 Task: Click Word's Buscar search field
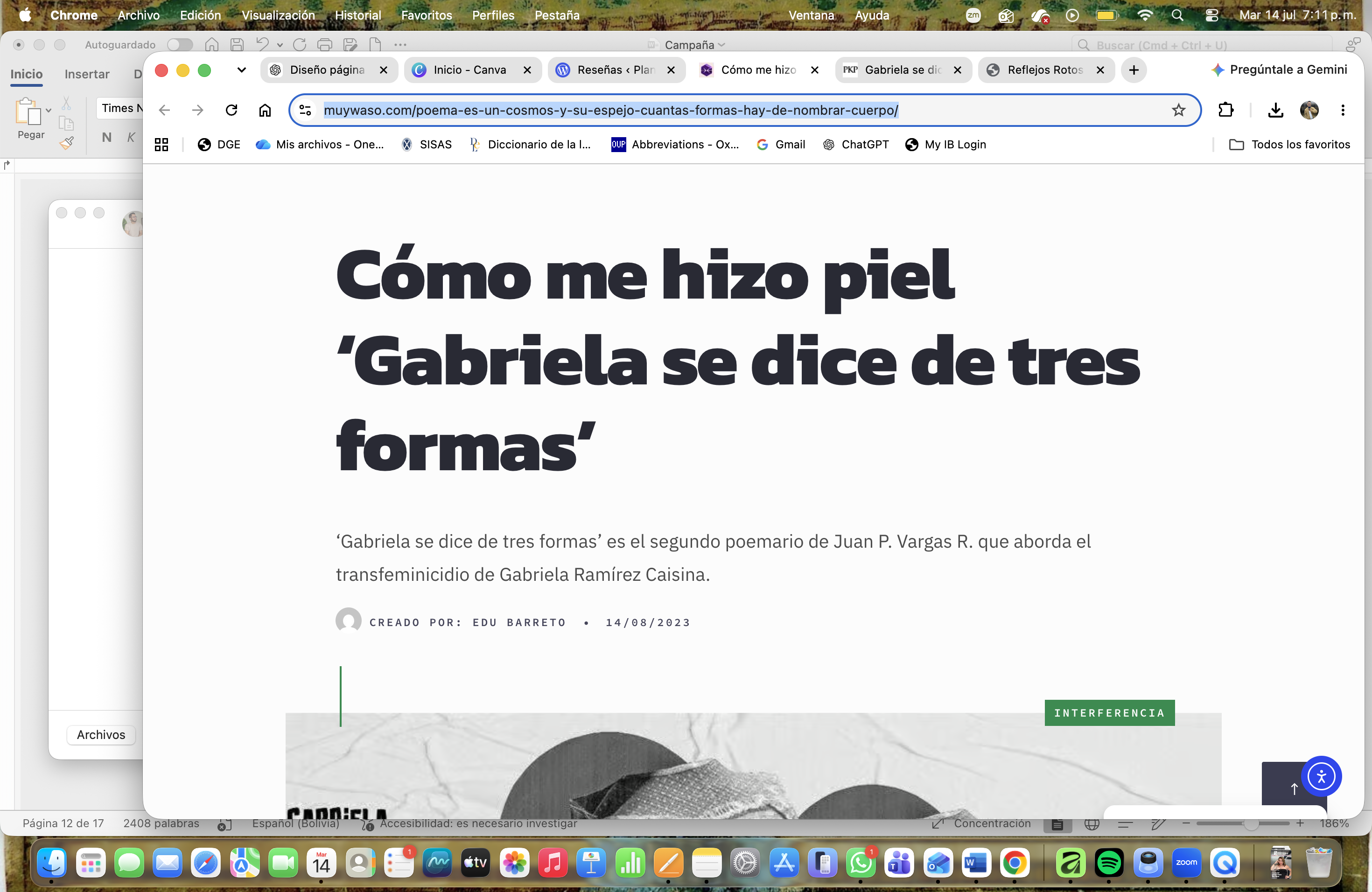pos(1202,45)
